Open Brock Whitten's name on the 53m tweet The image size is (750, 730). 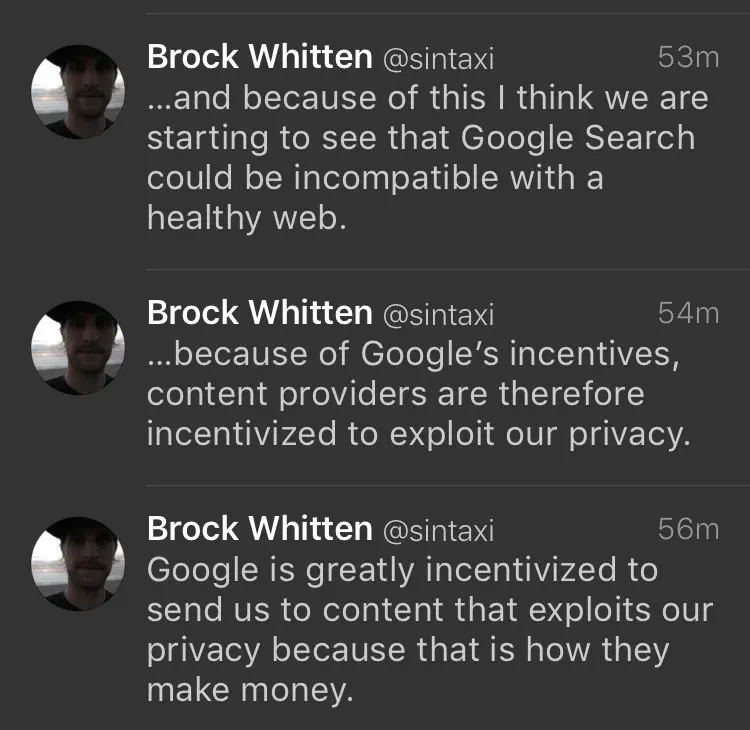click(x=259, y=57)
